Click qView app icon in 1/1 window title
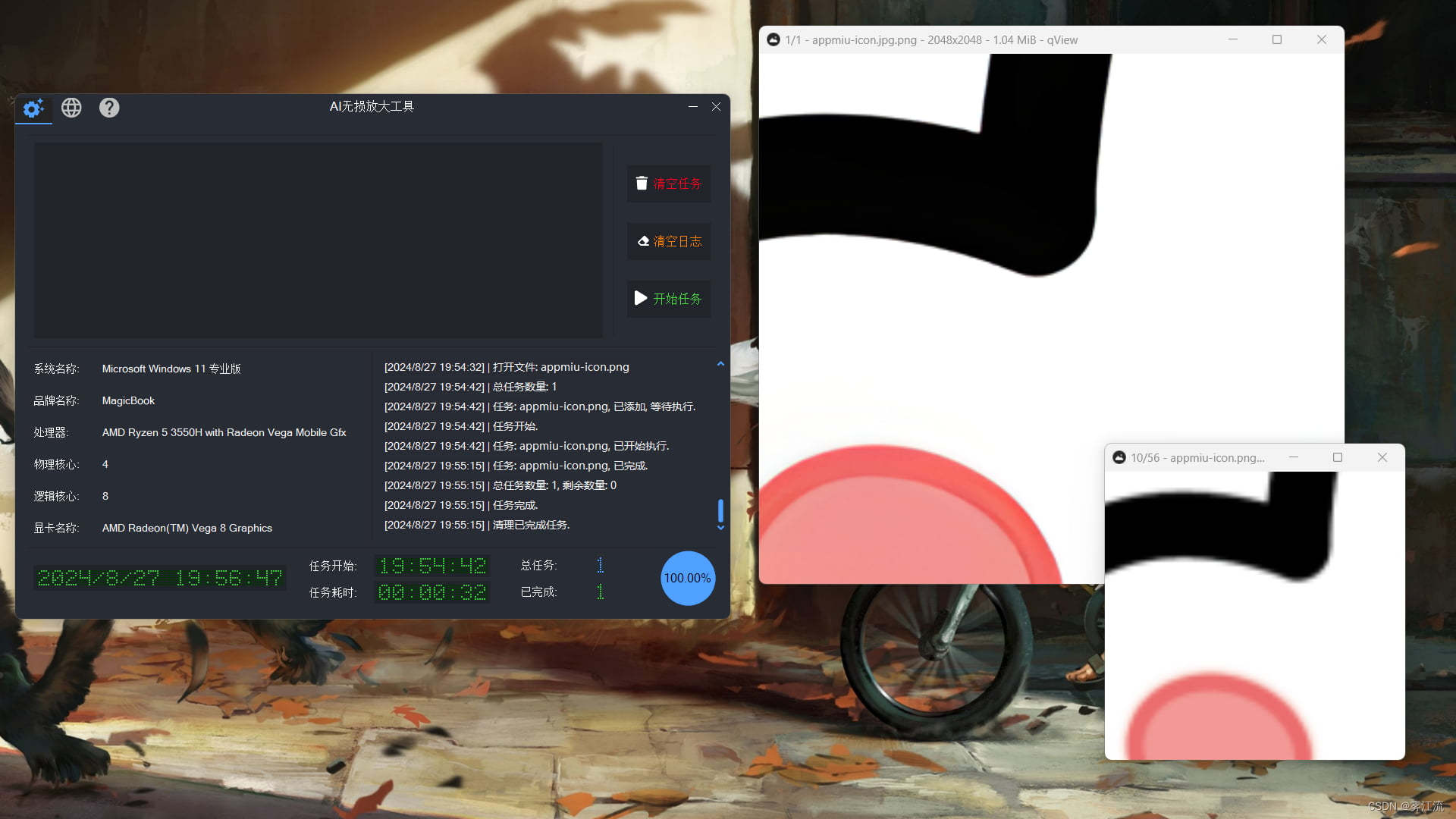 coord(773,39)
